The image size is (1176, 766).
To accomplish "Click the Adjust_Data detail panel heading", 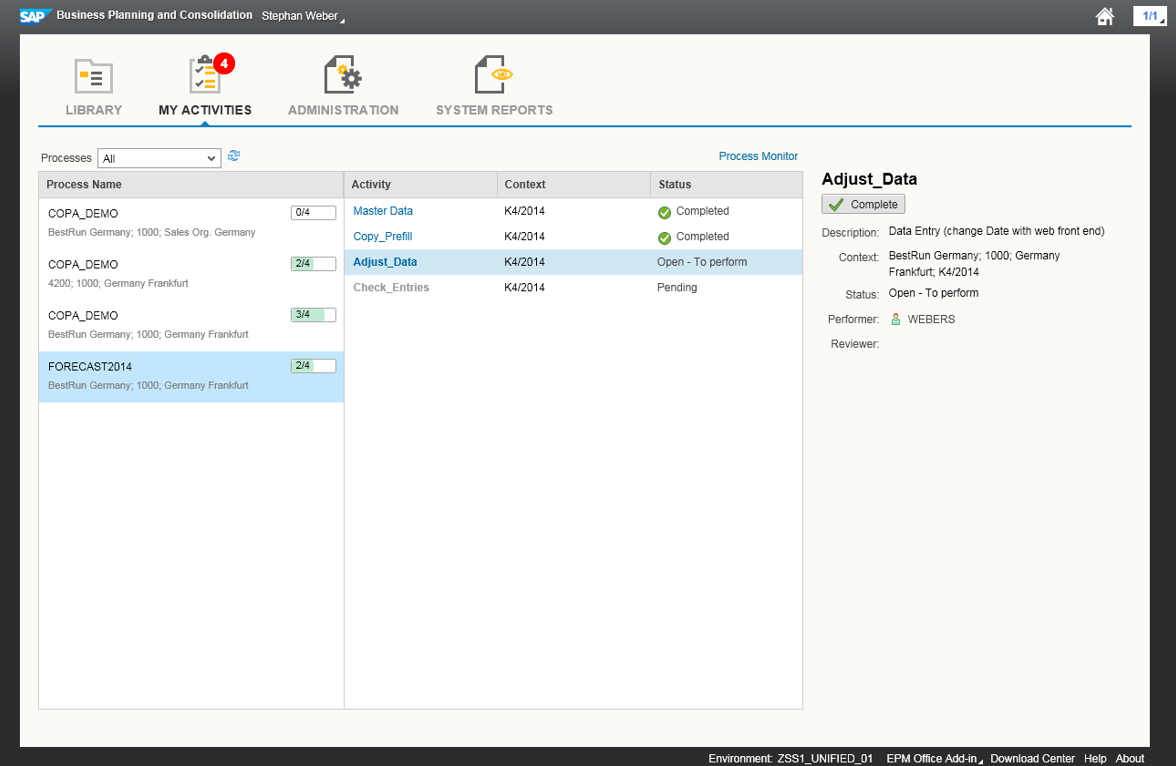I will 869,179.
